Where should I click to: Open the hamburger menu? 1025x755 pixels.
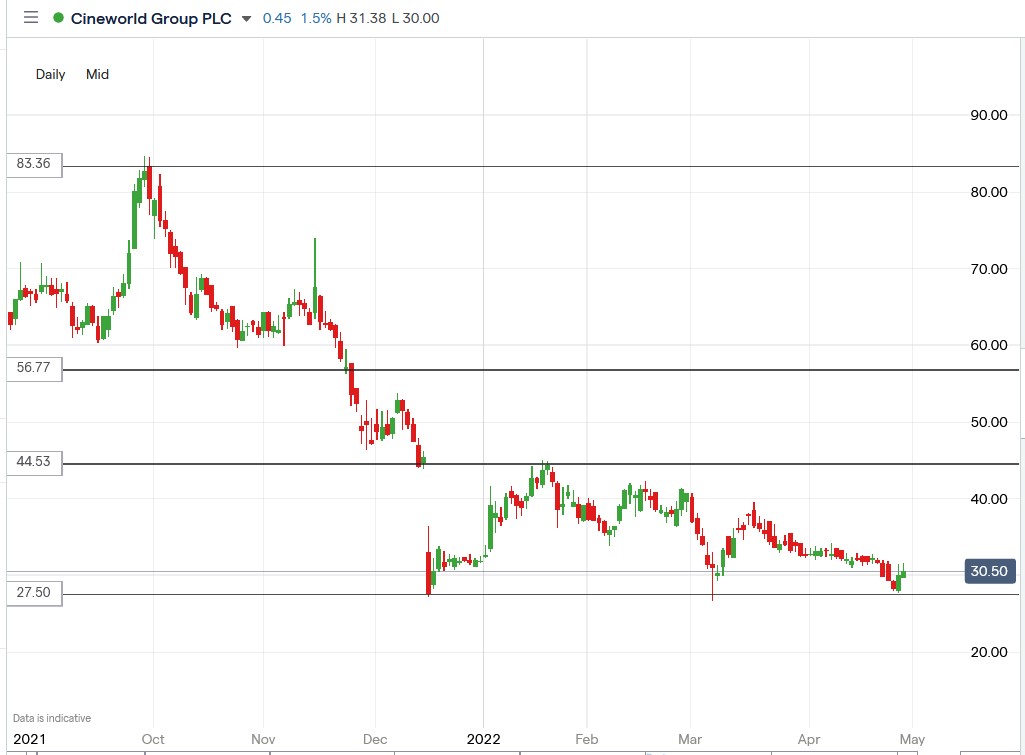30,17
